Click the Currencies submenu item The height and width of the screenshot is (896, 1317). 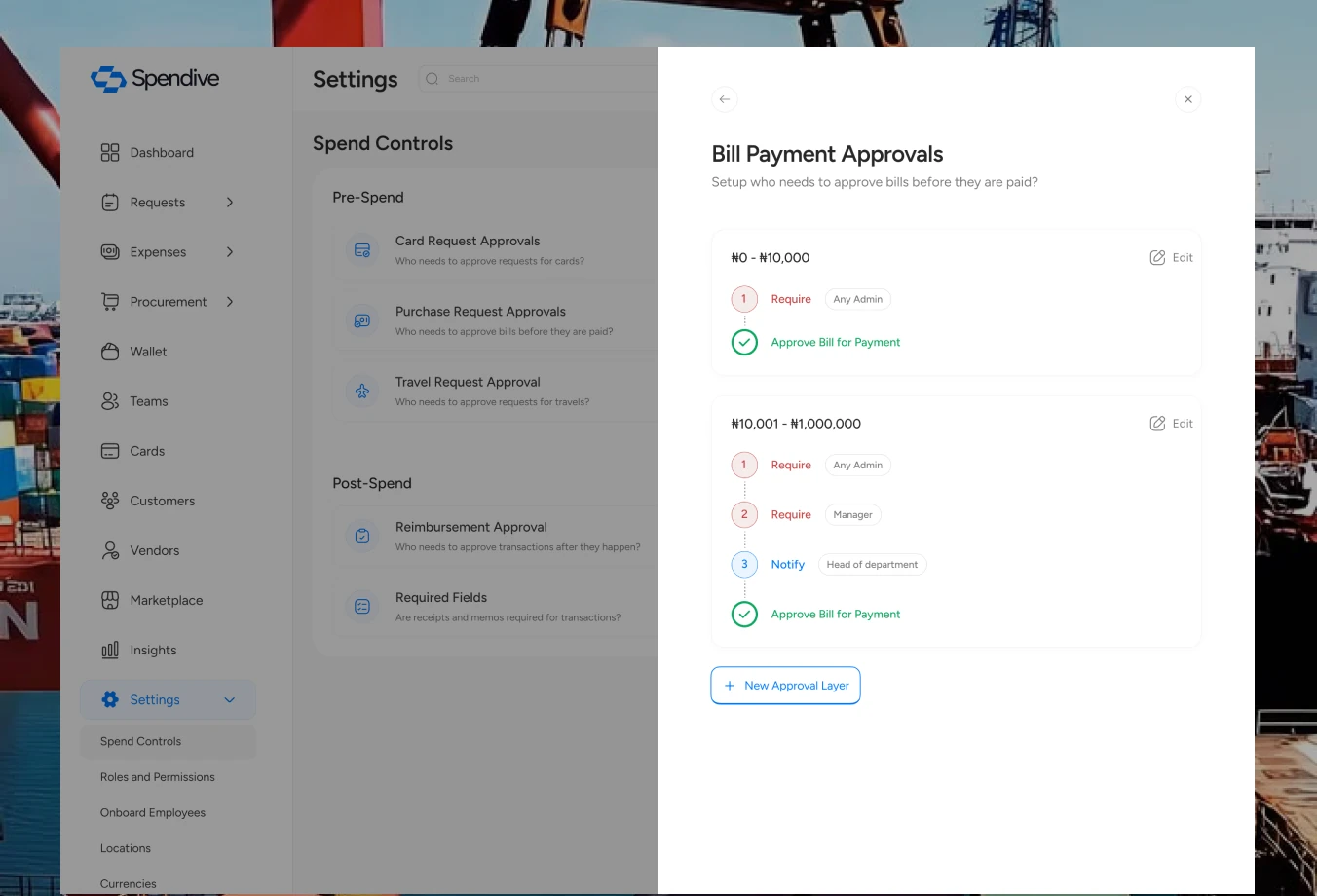coord(129,884)
